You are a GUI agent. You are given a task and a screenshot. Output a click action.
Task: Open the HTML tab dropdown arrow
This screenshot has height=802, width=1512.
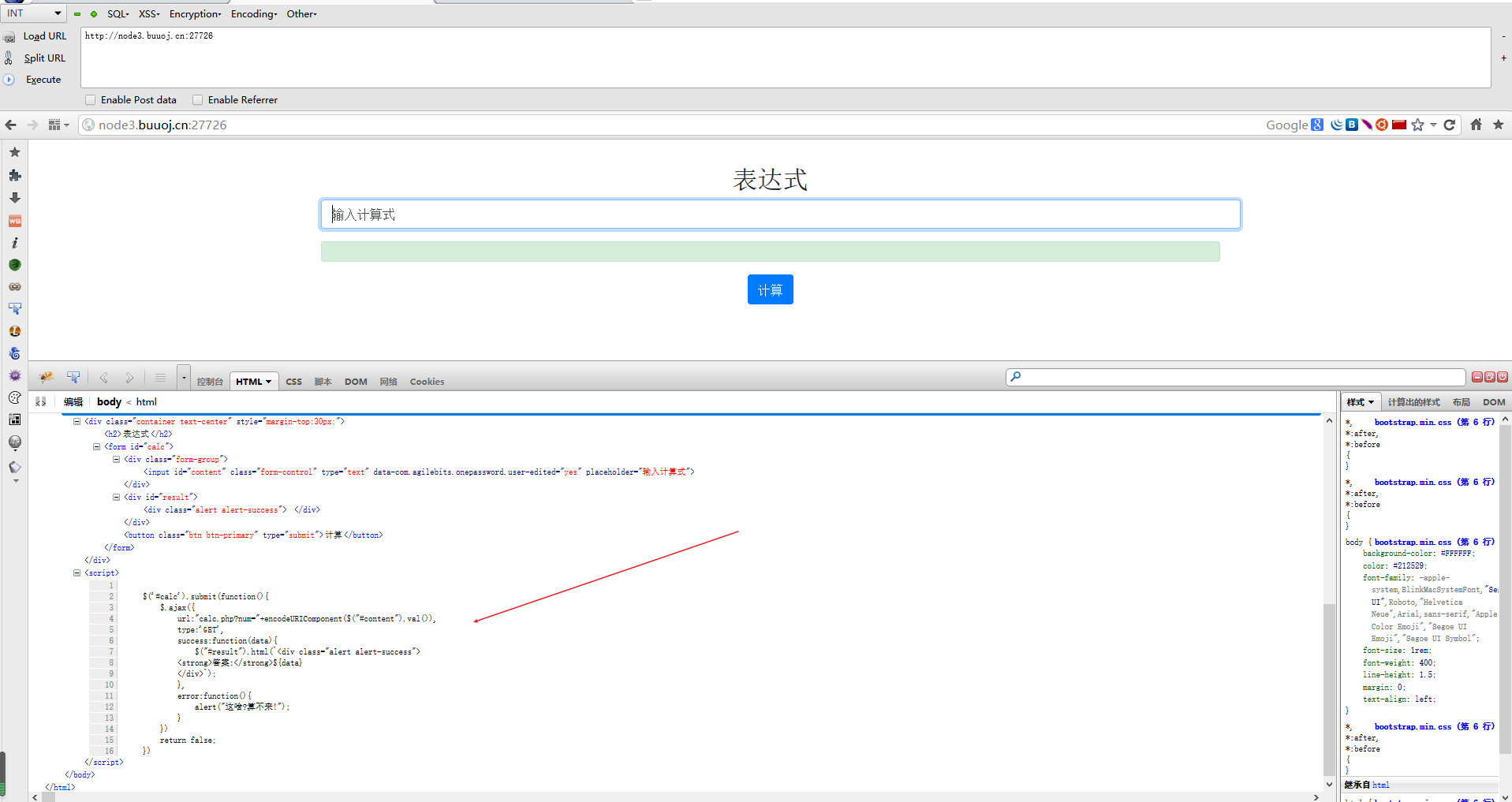(267, 381)
